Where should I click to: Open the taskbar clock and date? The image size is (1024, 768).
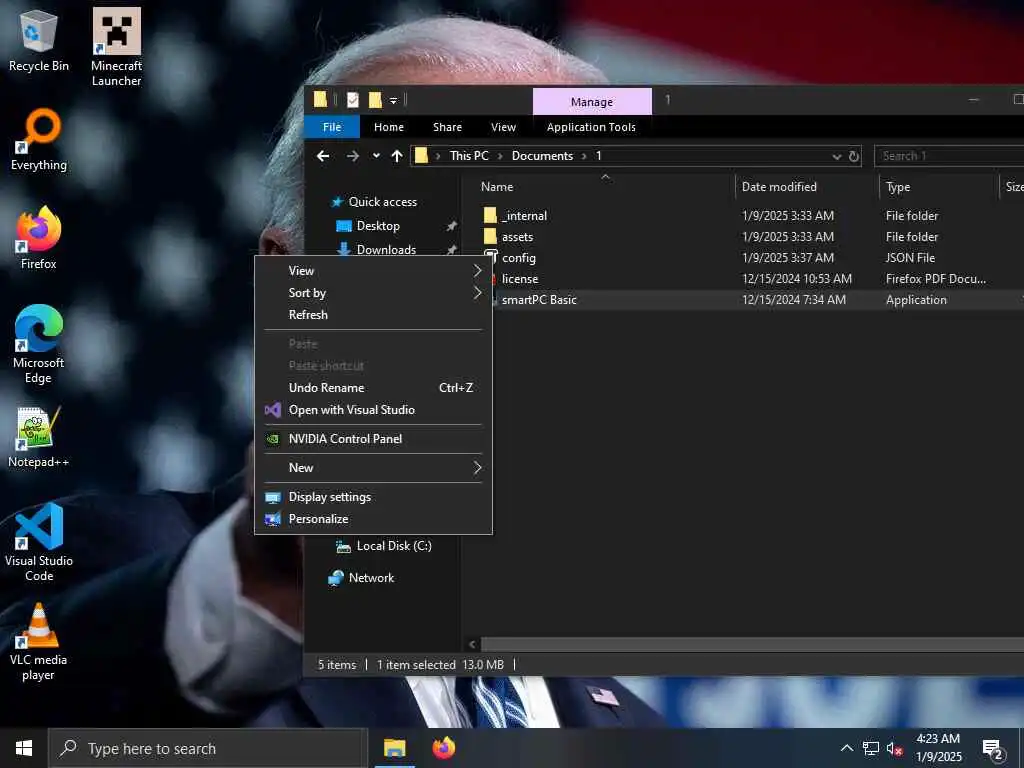pos(938,748)
